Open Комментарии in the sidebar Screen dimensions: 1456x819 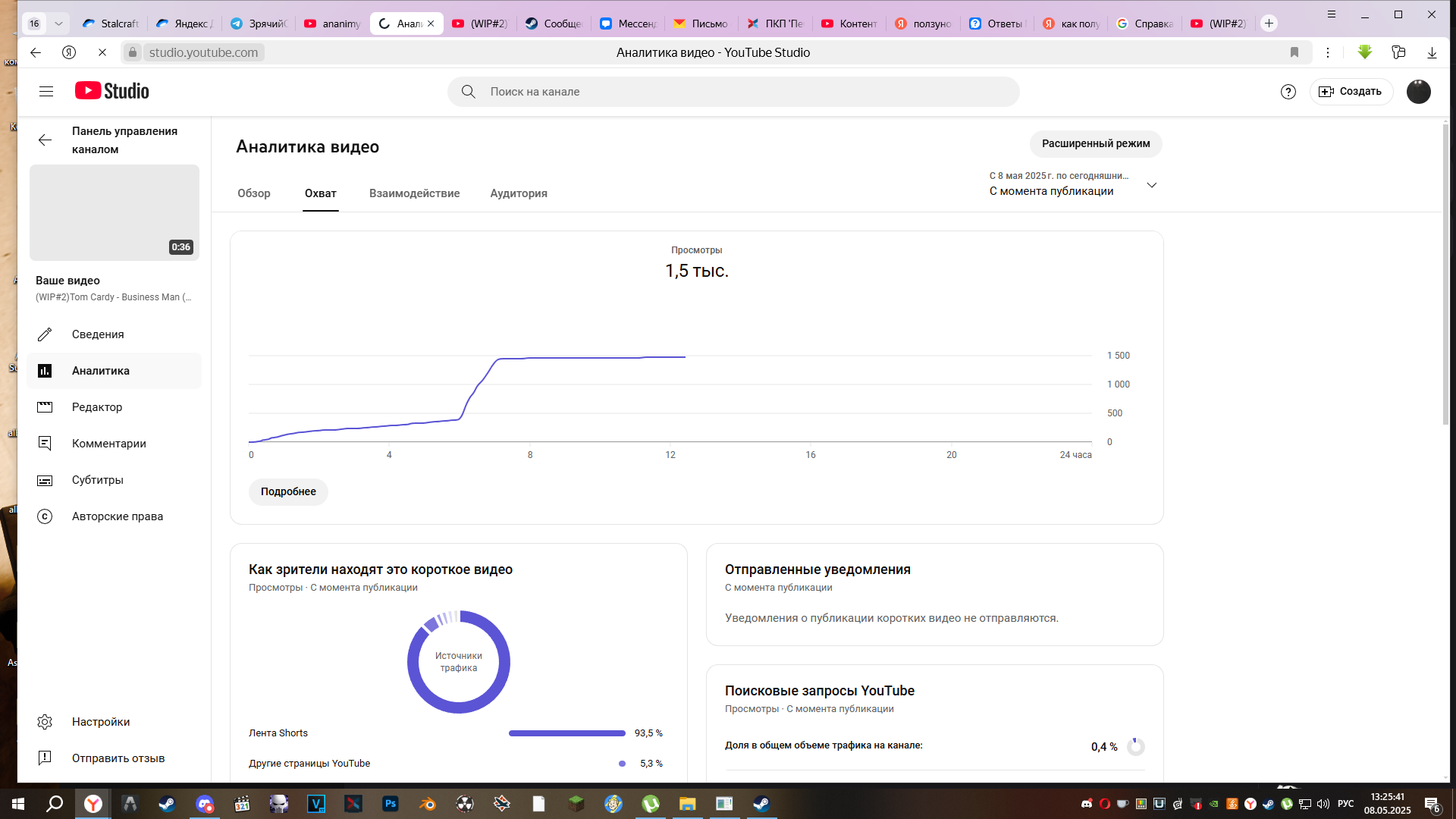[x=108, y=444]
